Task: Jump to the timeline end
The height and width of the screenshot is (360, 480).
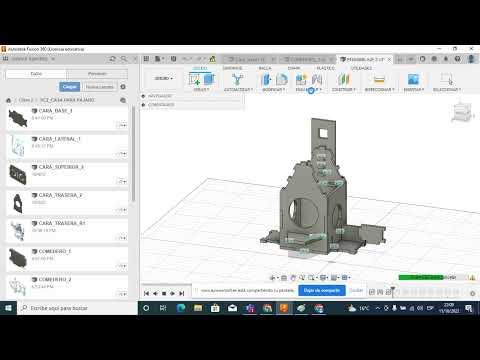Action: [181, 293]
